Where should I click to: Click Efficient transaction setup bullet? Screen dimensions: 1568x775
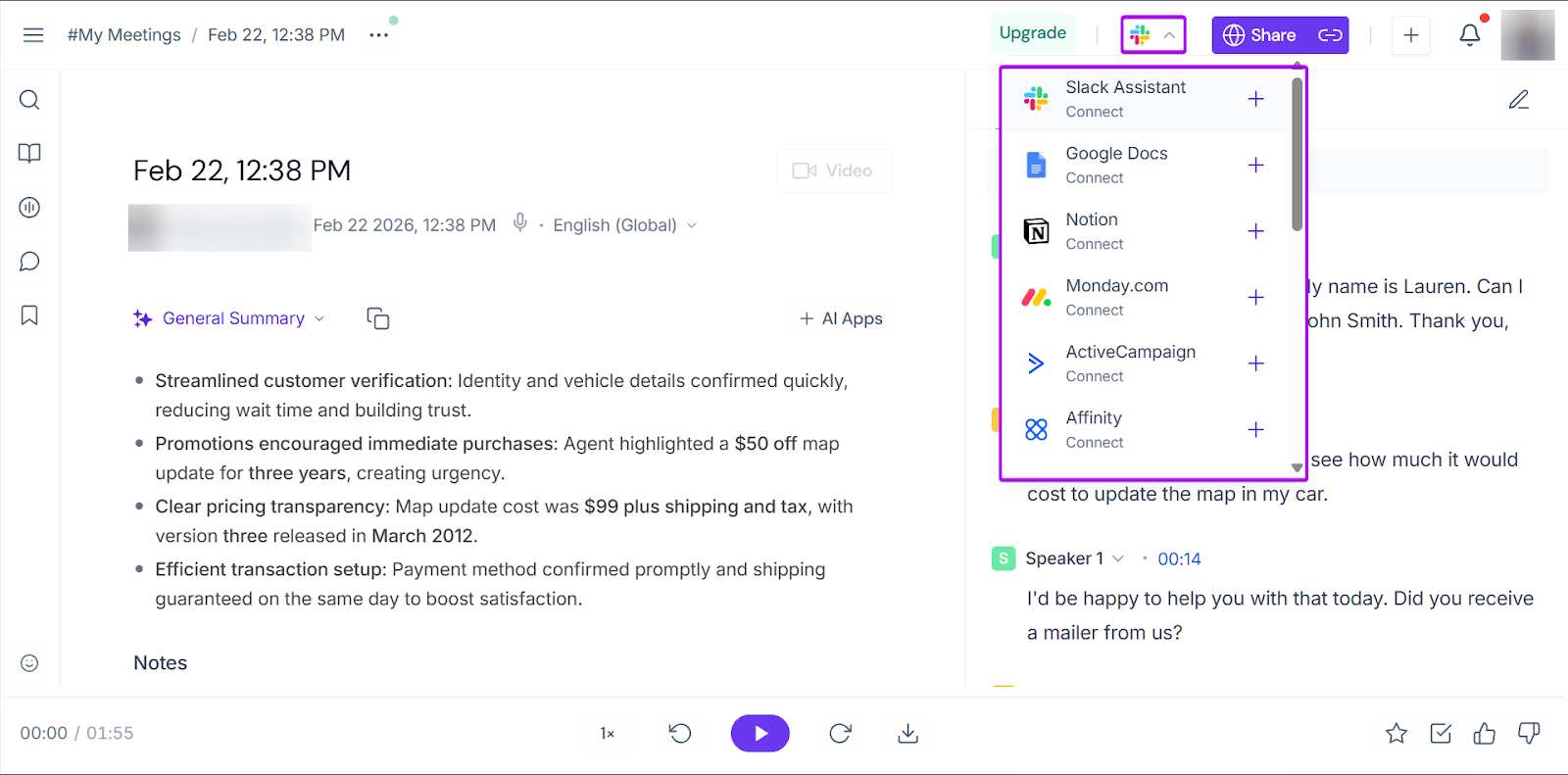pos(490,584)
